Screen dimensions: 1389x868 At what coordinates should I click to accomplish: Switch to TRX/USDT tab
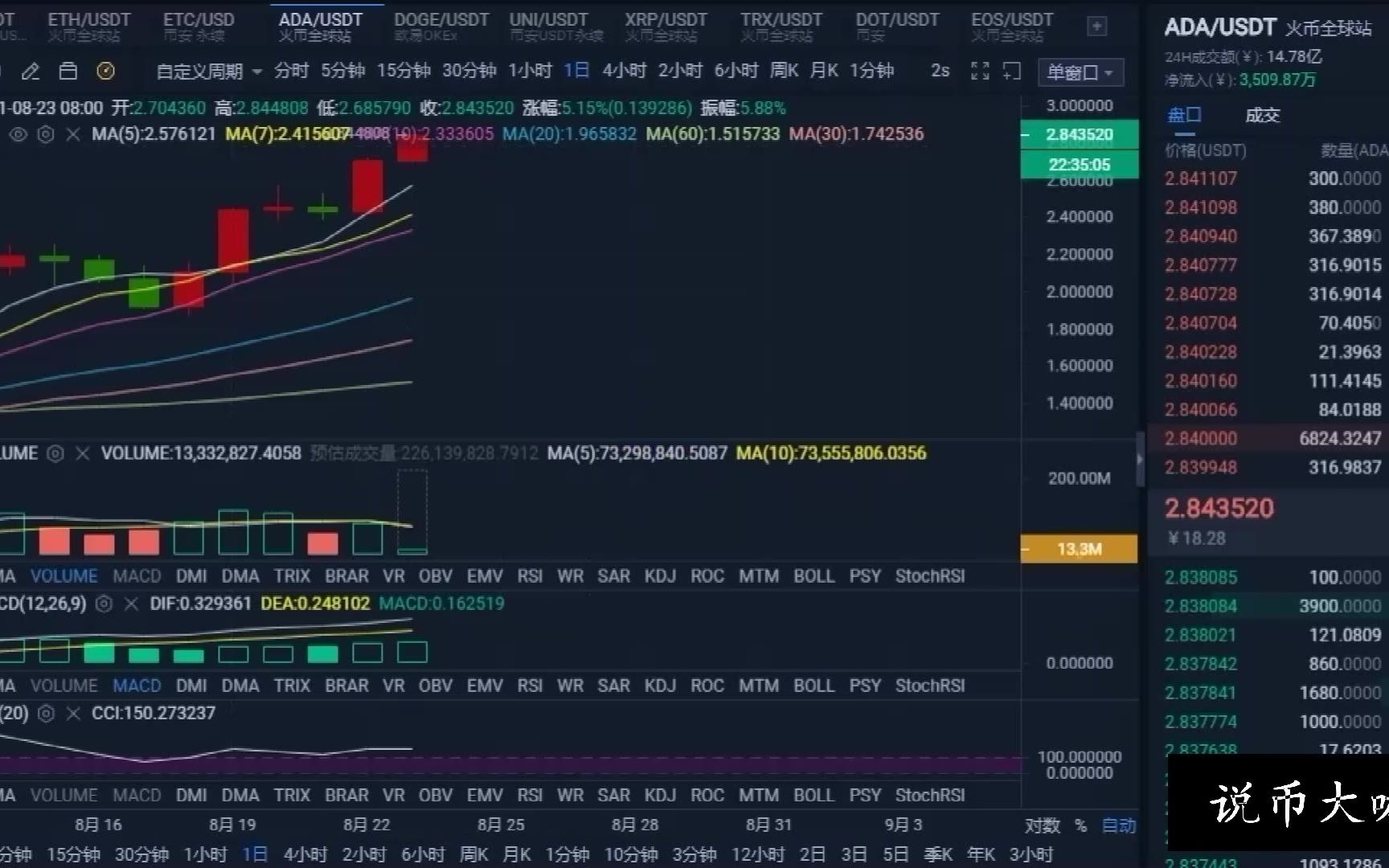pyautogui.click(x=781, y=27)
